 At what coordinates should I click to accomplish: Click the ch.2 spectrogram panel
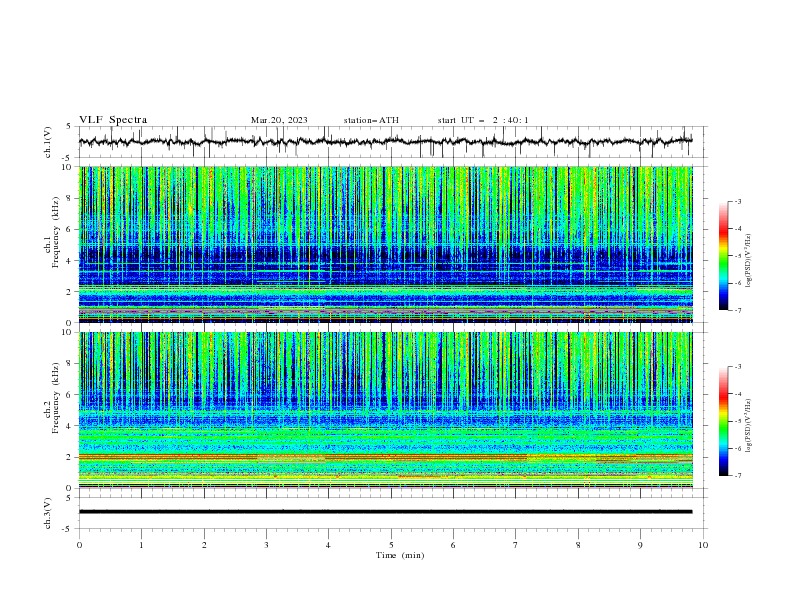click(x=386, y=410)
